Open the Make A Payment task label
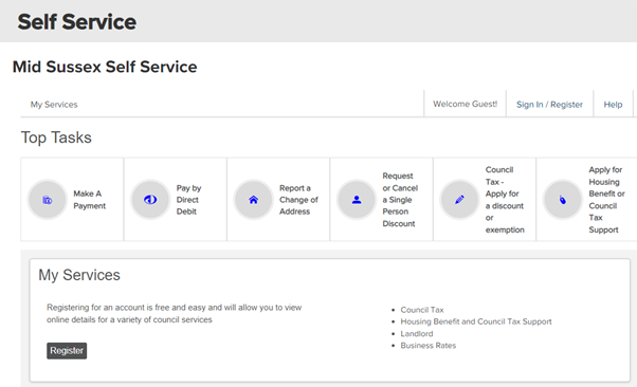This screenshot has width=637, height=387. 89,200
